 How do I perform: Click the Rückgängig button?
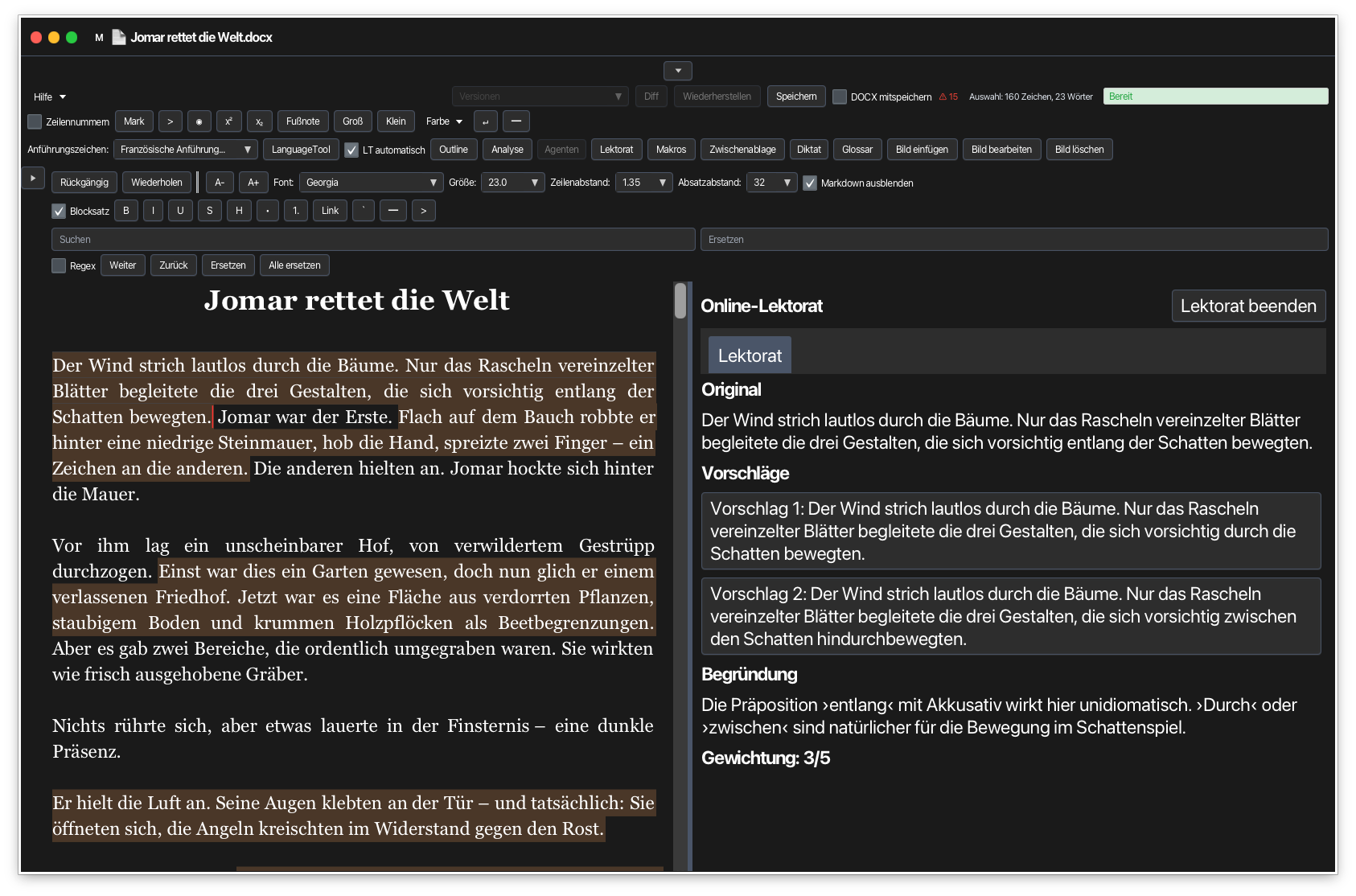coord(84,183)
